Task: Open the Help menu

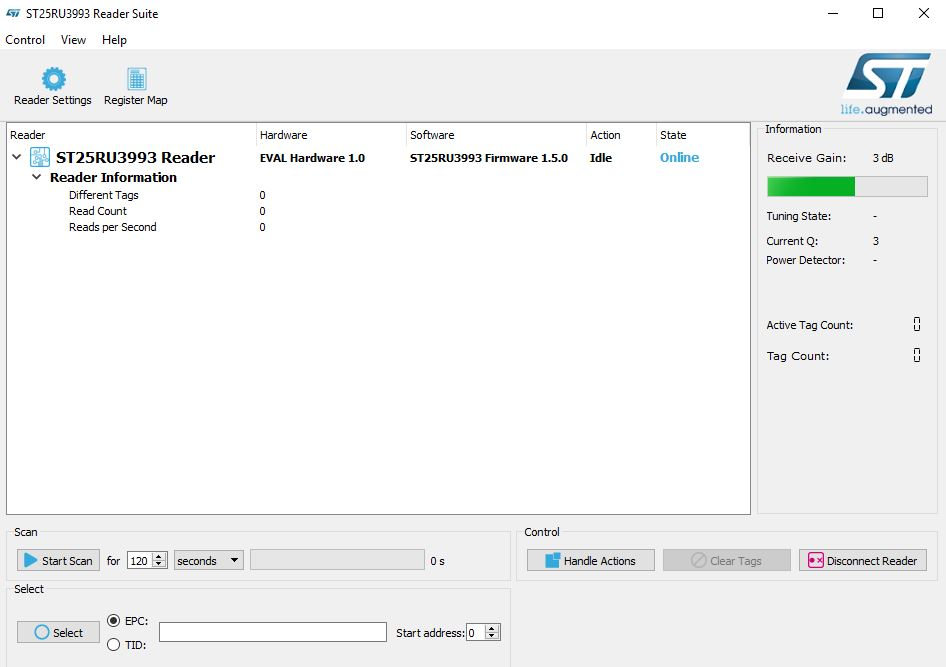Action: coord(114,40)
